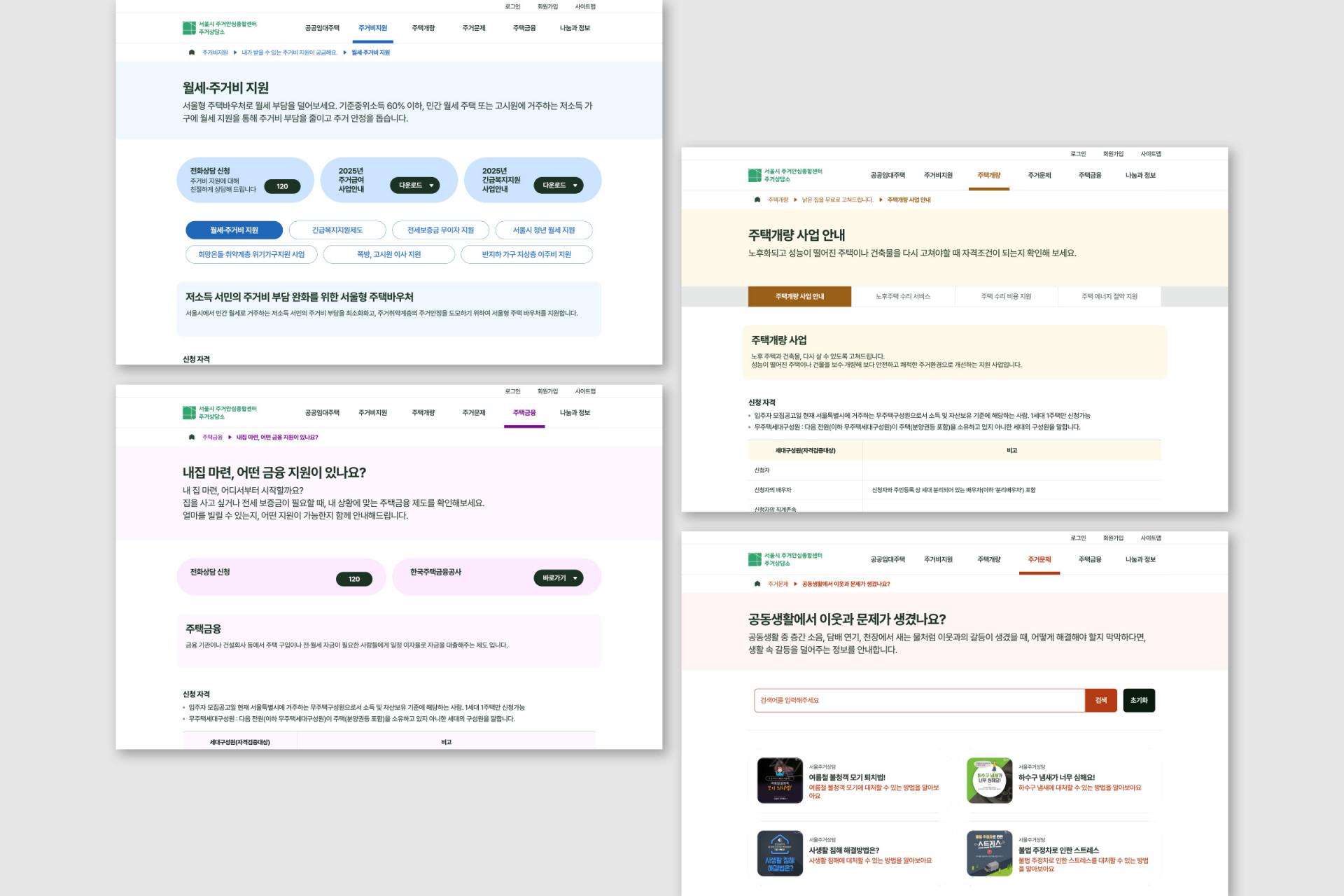Click 사이트맵 on the 주택개량 사업 안내 page

point(1151,154)
